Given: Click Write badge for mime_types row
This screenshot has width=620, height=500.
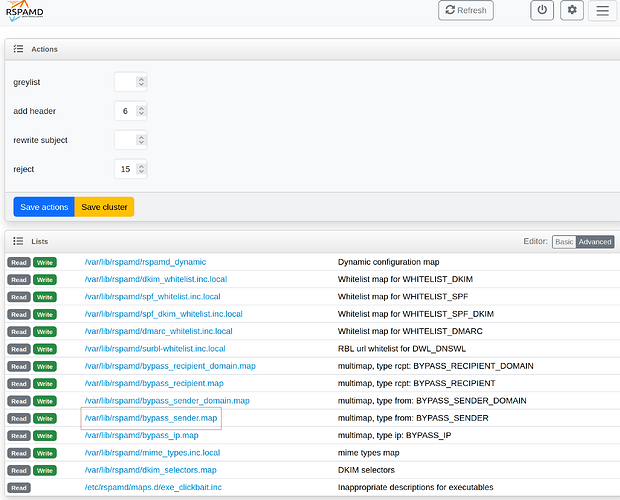Looking at the screenshot, I should (x=45, y=453).
